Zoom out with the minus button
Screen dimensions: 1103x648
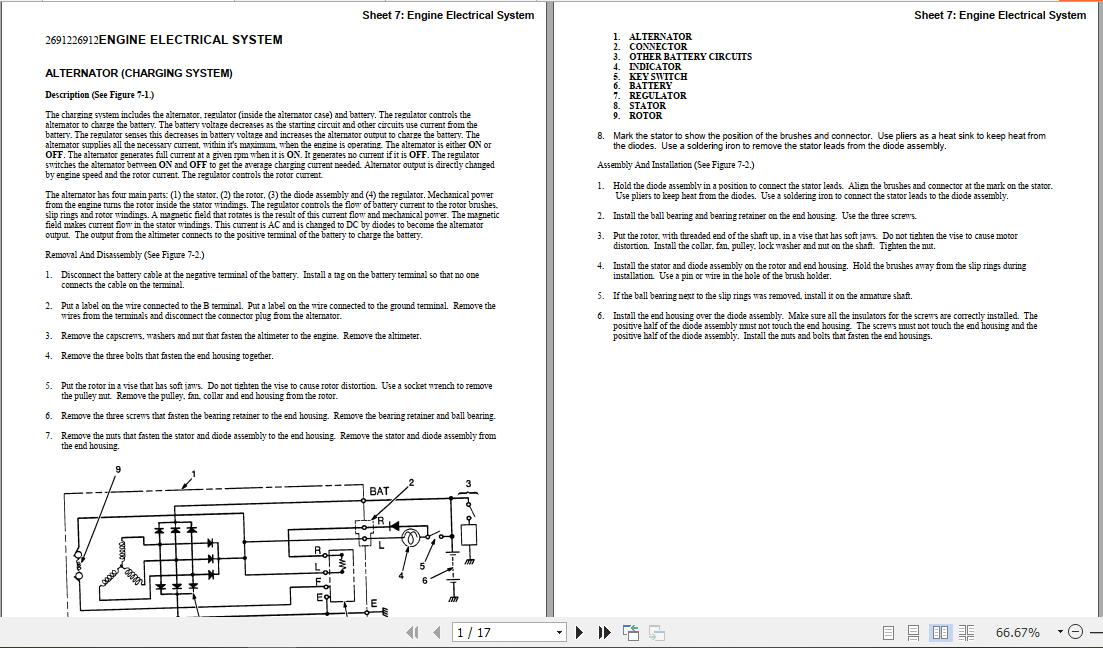[x=1075, y=632]
